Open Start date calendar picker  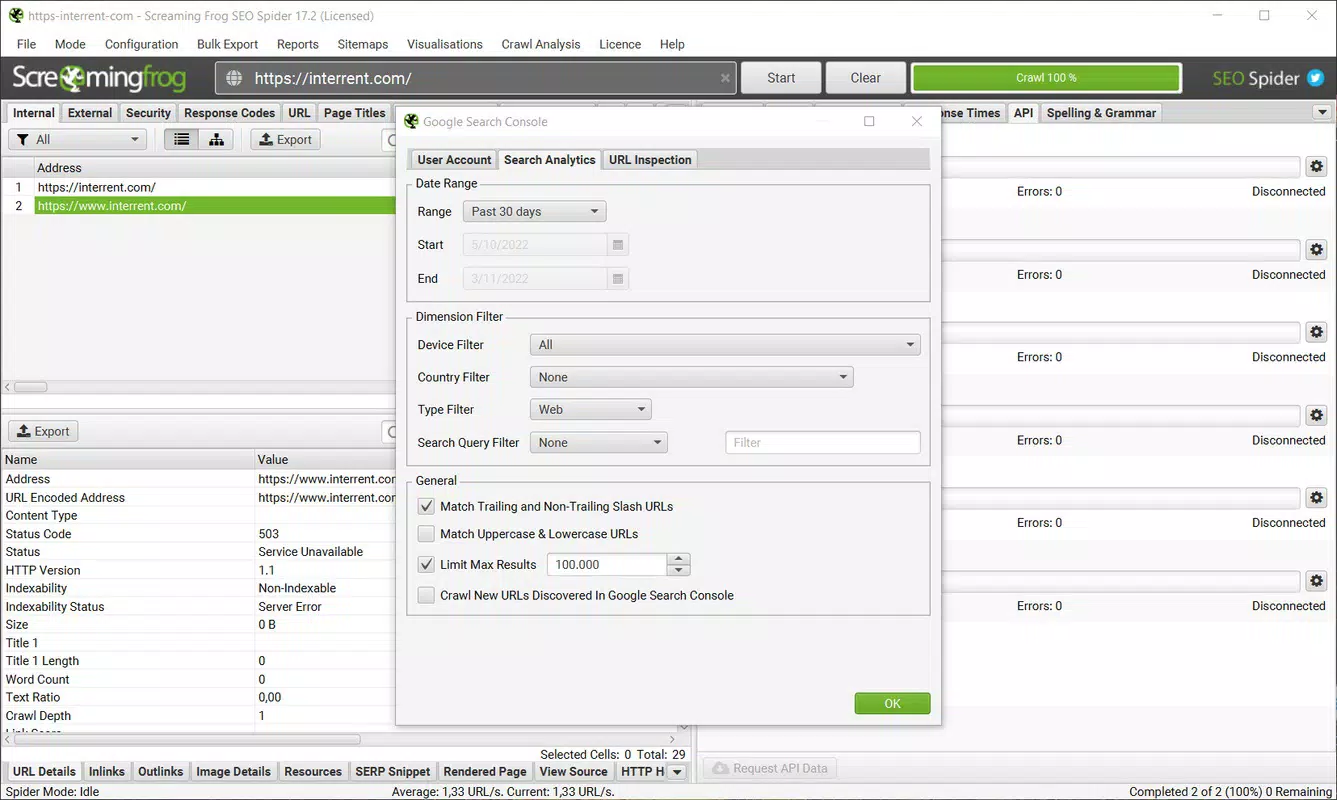tap(618, 245)
